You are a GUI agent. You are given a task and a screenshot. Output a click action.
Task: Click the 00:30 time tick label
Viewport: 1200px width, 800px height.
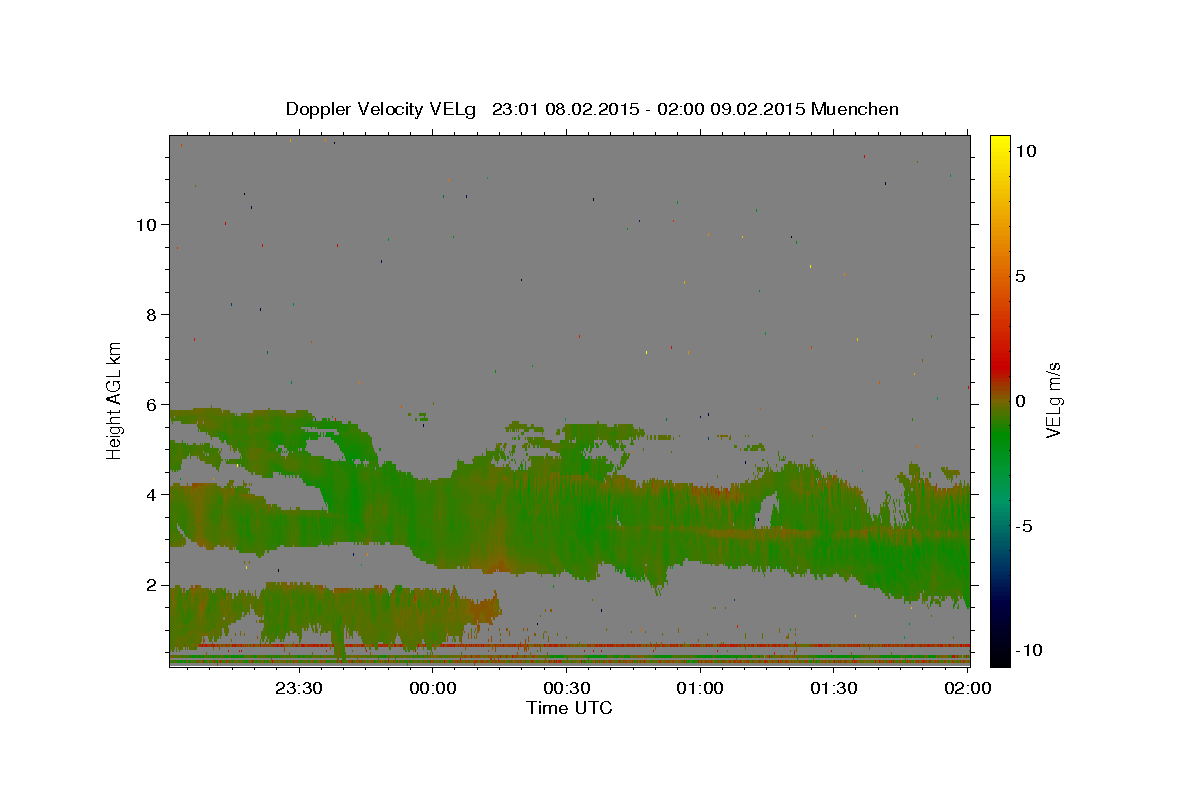pos(566,688)
